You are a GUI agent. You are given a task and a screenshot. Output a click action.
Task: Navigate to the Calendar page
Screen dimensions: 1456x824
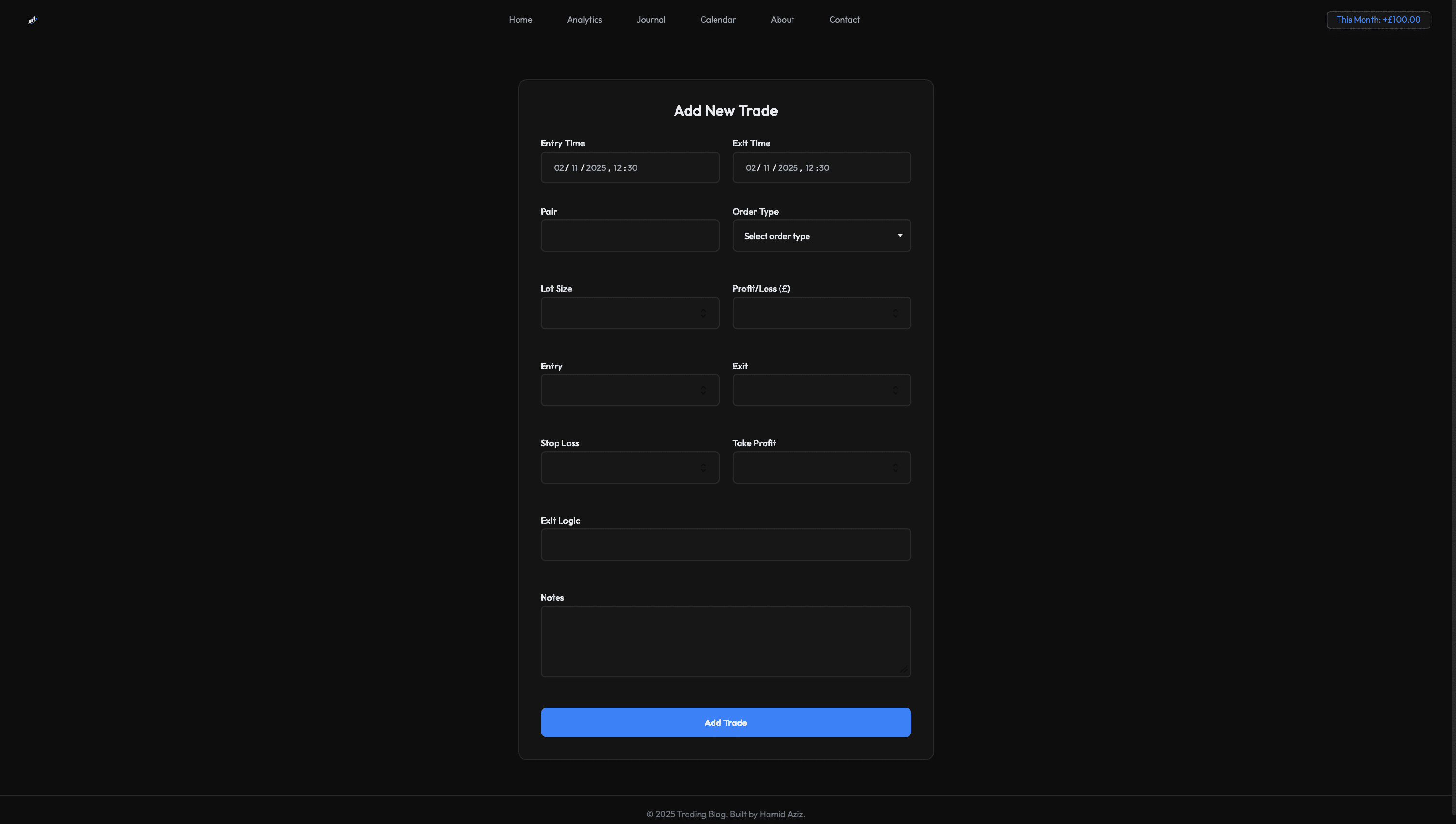tap(718, 19)
